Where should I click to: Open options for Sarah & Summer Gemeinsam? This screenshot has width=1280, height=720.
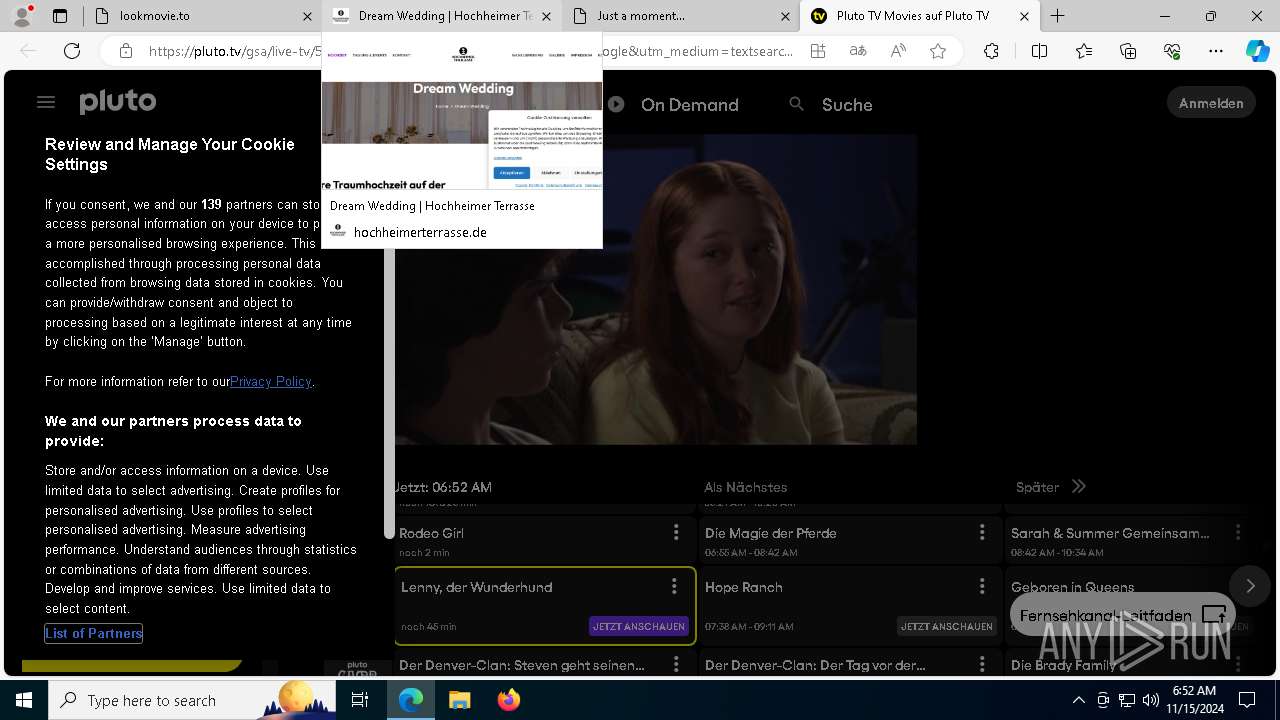pyautogui.click(x=1238, y=532)
